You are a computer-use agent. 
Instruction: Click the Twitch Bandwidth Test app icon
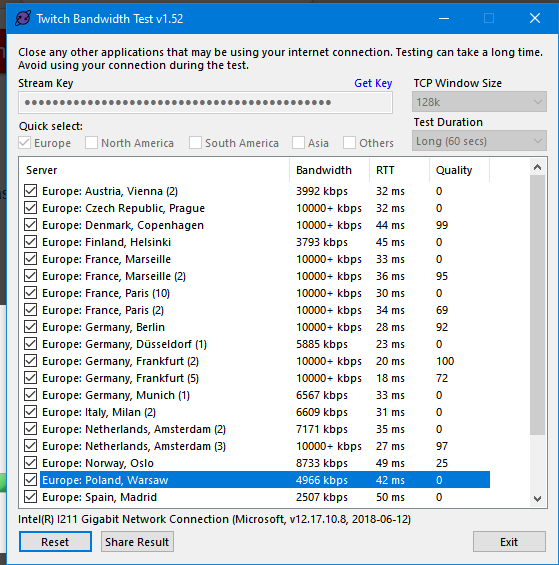pos(23,18)
